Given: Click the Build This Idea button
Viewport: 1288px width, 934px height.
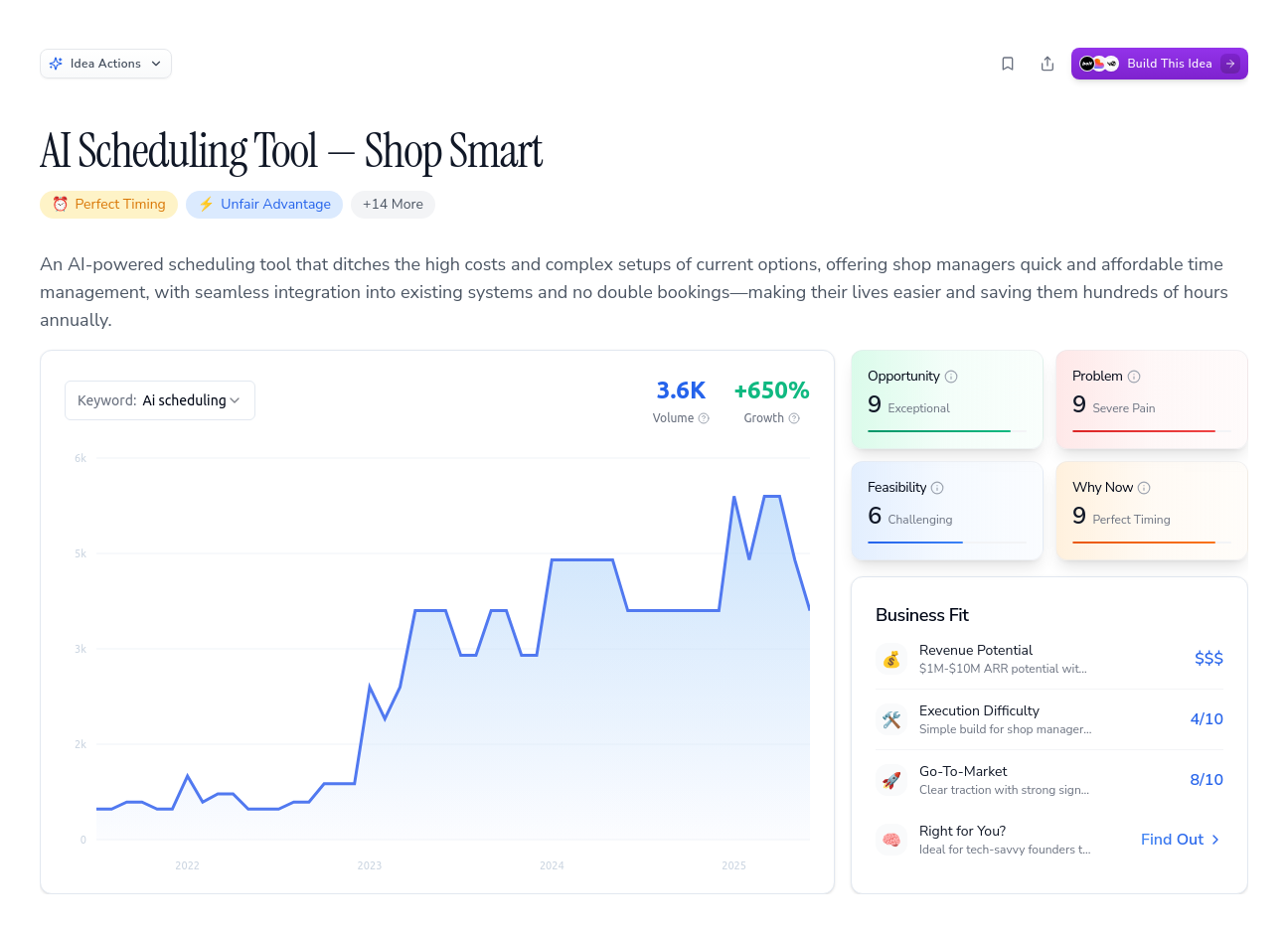Looking at the screenshot, I should click(x=1159, y=64).
